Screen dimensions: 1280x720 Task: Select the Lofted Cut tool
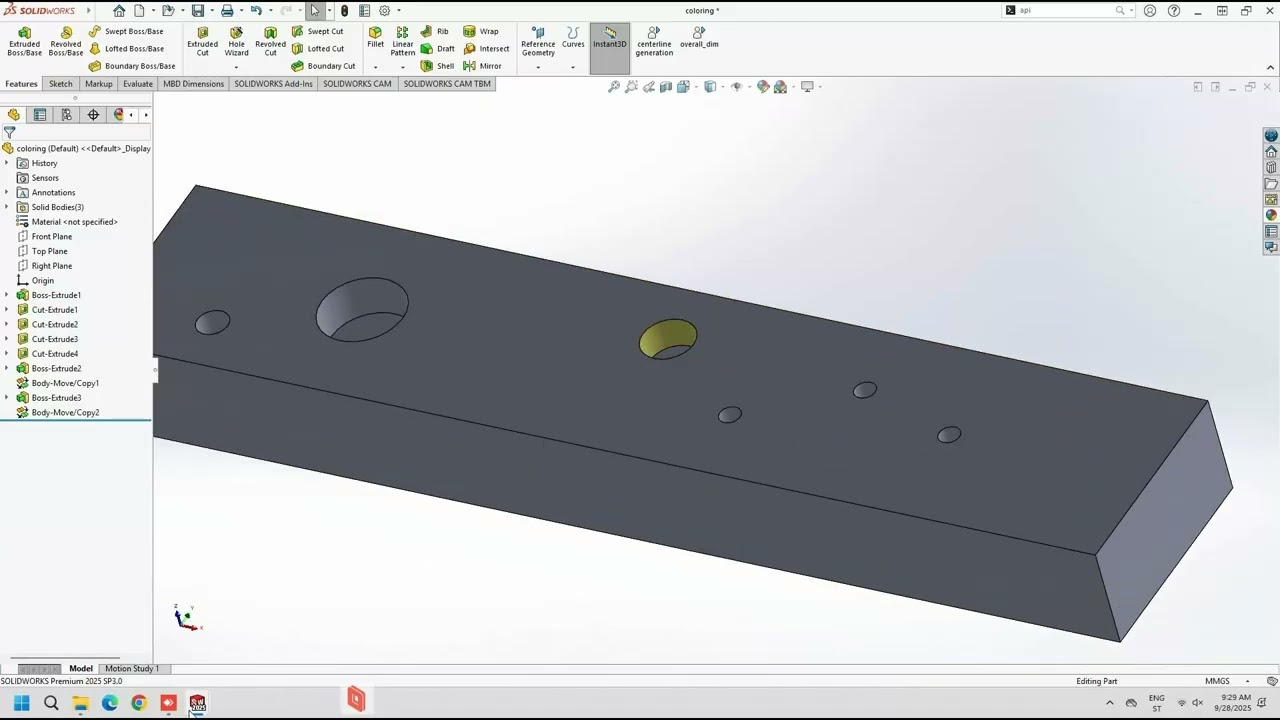tap(317, 48)
